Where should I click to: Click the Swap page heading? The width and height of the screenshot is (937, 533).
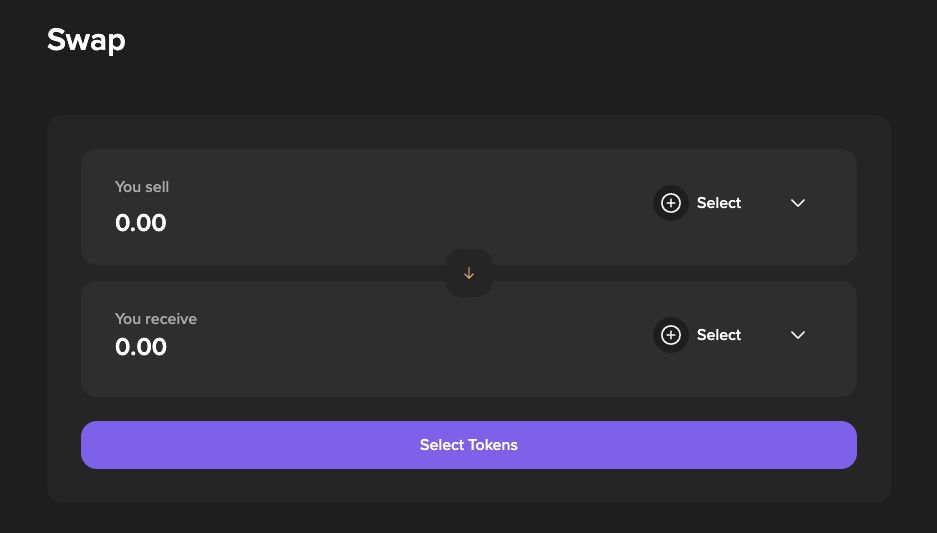click(x=86, y=41)
